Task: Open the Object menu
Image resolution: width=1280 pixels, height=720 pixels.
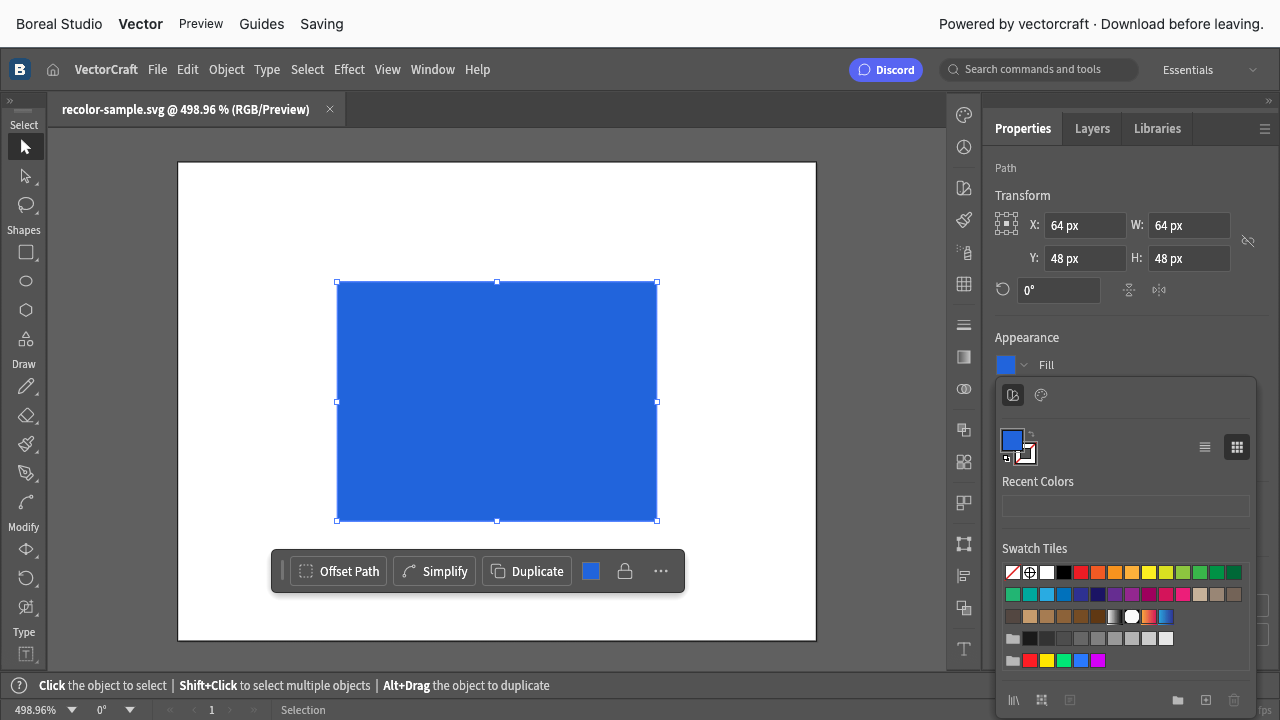Action: 226,70
